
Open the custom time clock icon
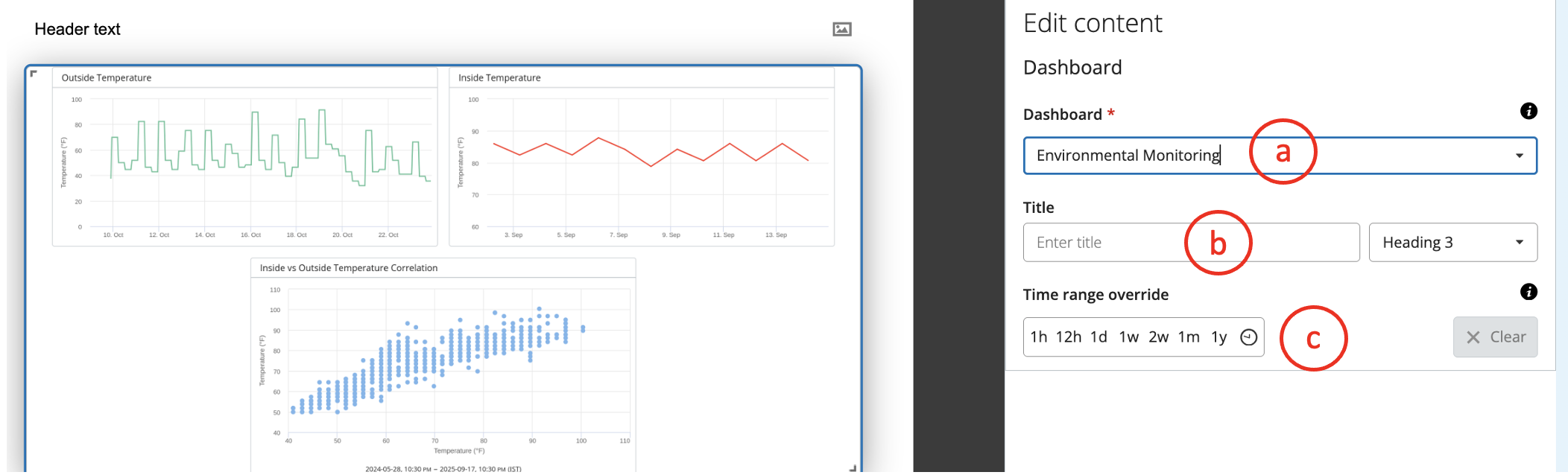pos(1249,337)
